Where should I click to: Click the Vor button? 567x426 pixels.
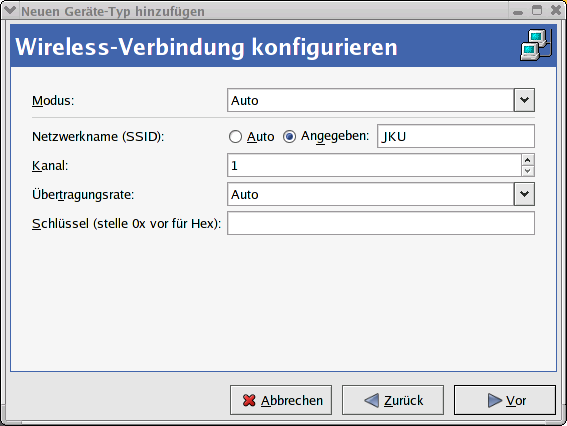click(x=505, y=400)
